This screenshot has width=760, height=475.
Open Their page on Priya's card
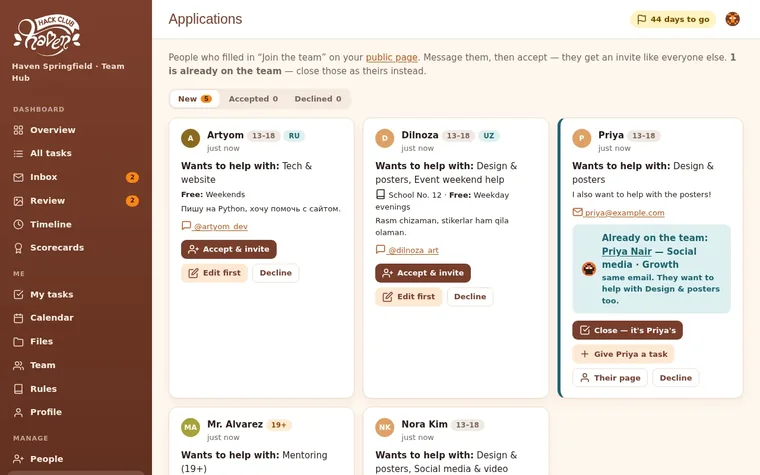click(x=610, y=378)
